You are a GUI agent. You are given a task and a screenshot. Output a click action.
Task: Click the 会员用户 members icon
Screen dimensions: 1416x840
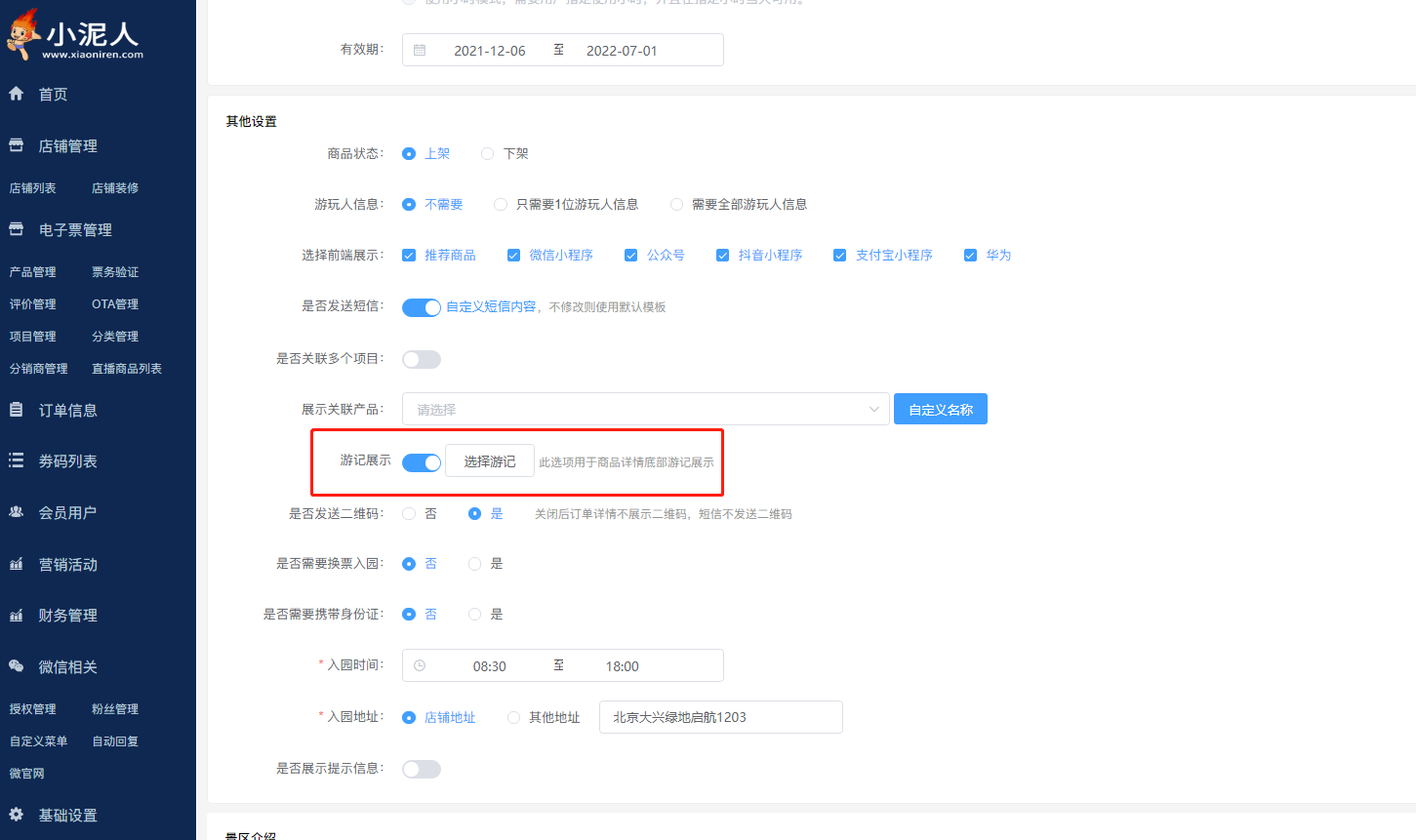pos(17,510)
